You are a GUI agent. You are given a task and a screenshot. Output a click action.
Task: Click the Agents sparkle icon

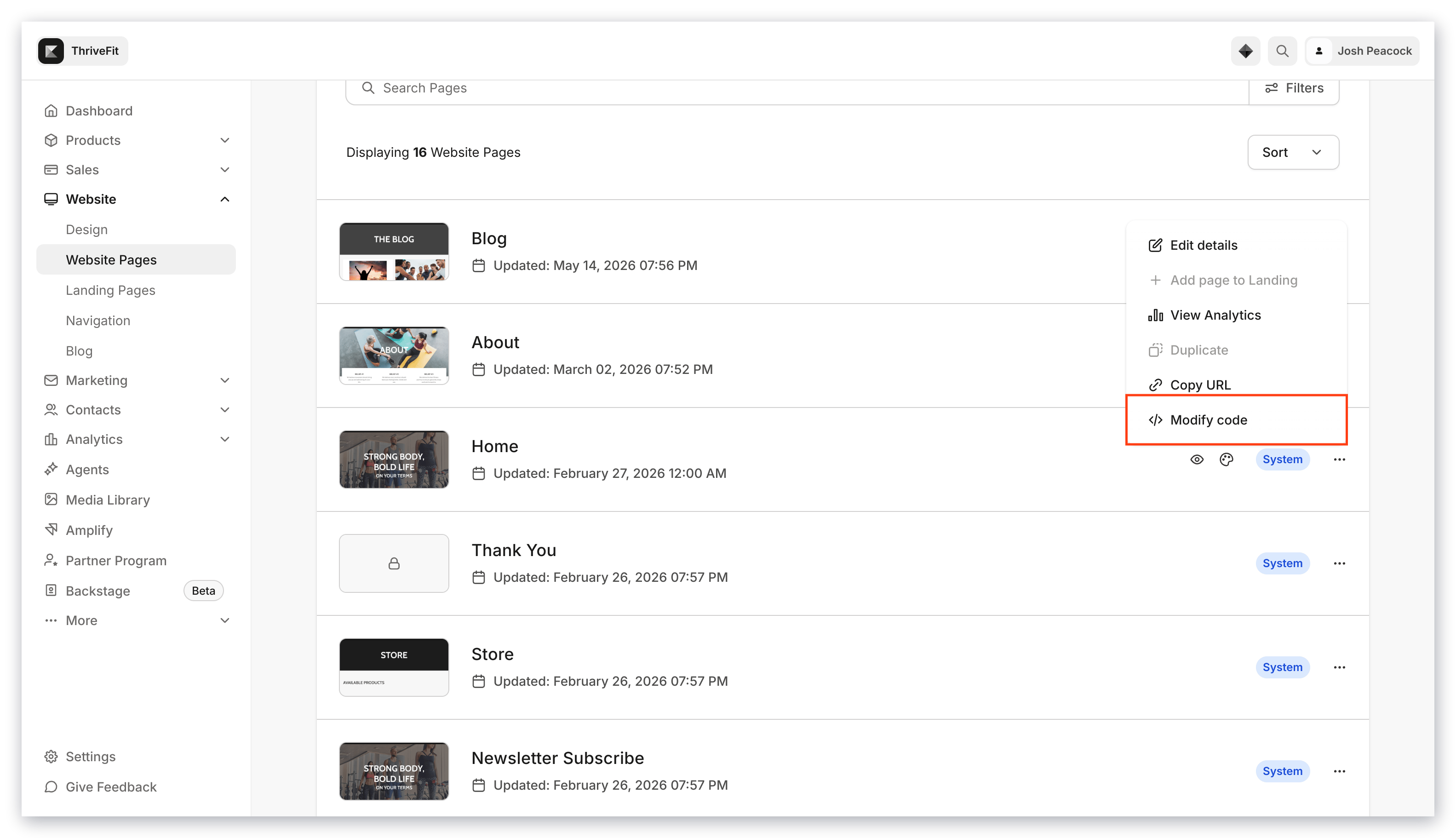point(51,469)
